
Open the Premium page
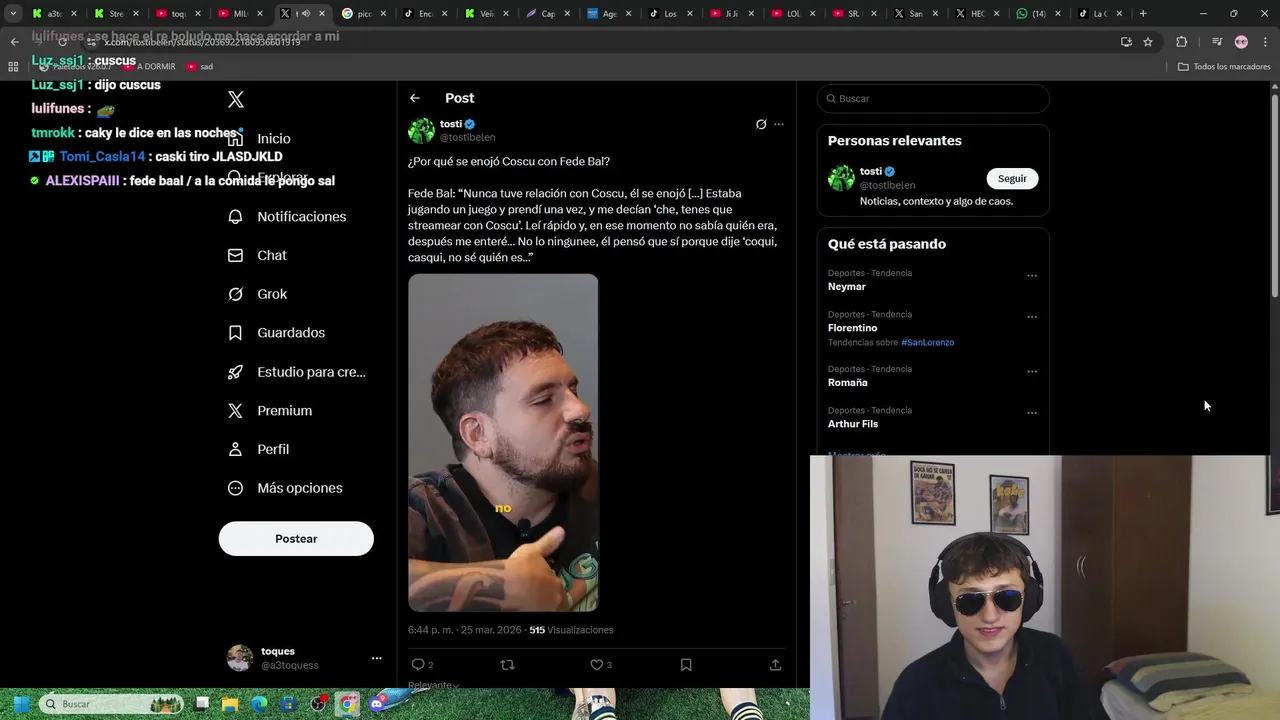[270, 411]
